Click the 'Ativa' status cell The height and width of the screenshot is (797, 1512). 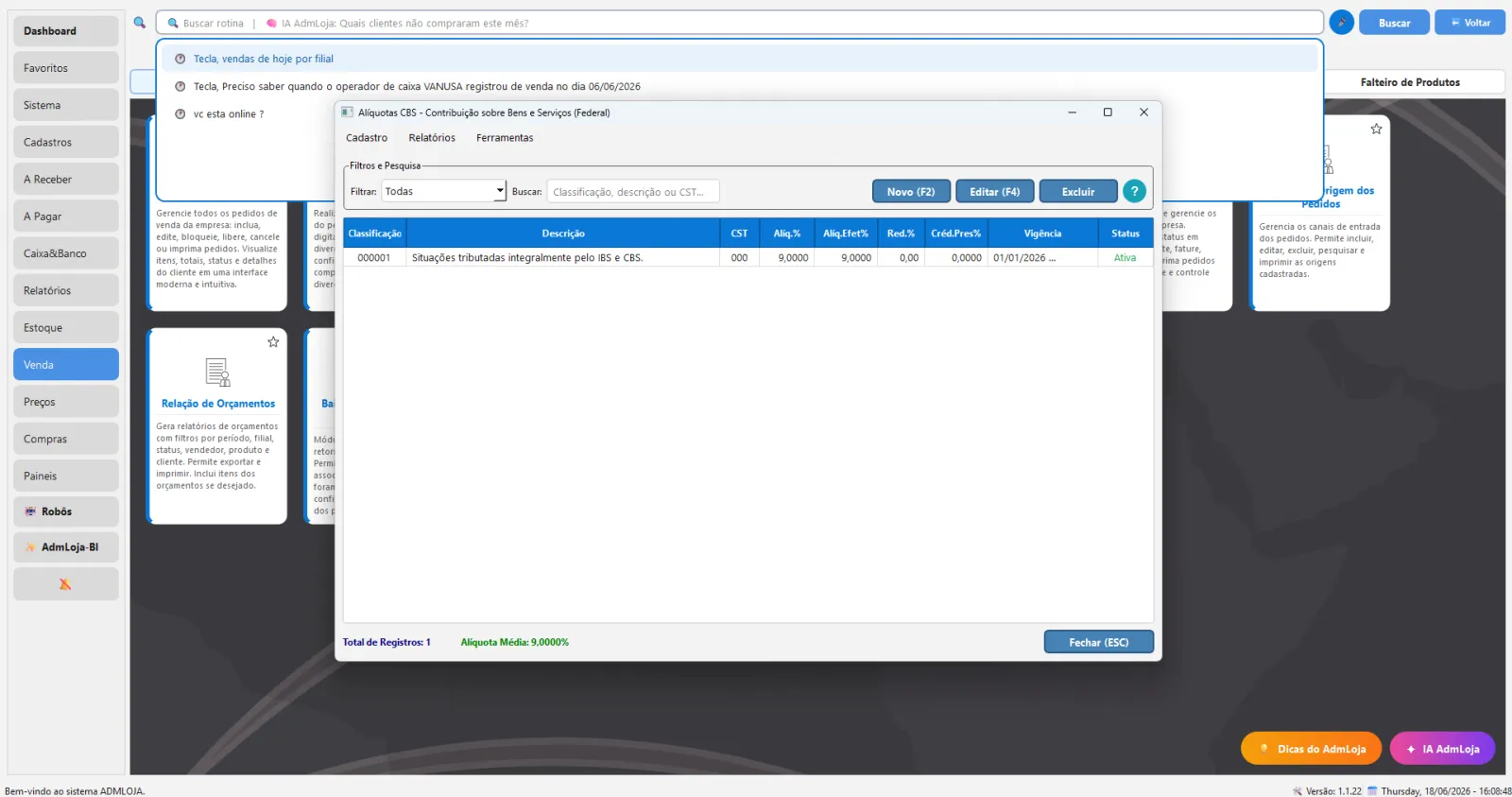(x=1125, y=258)
